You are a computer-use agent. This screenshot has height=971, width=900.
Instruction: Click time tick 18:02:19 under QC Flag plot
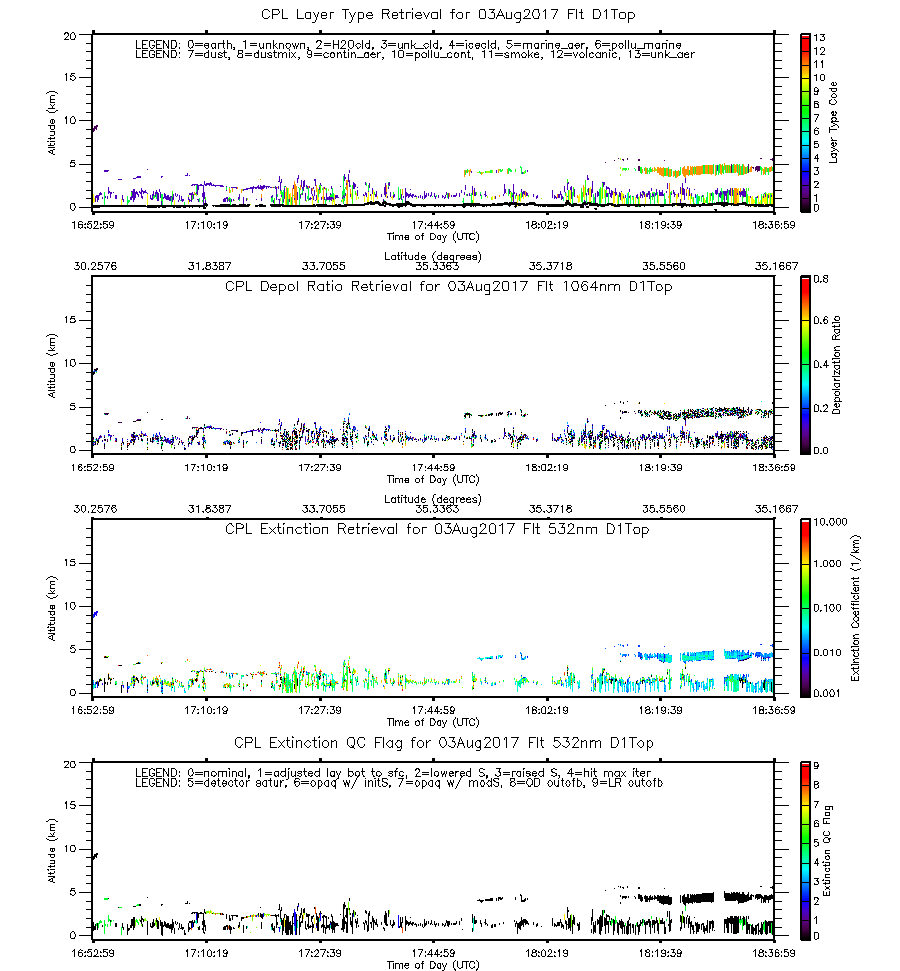(x=547, y=953)
